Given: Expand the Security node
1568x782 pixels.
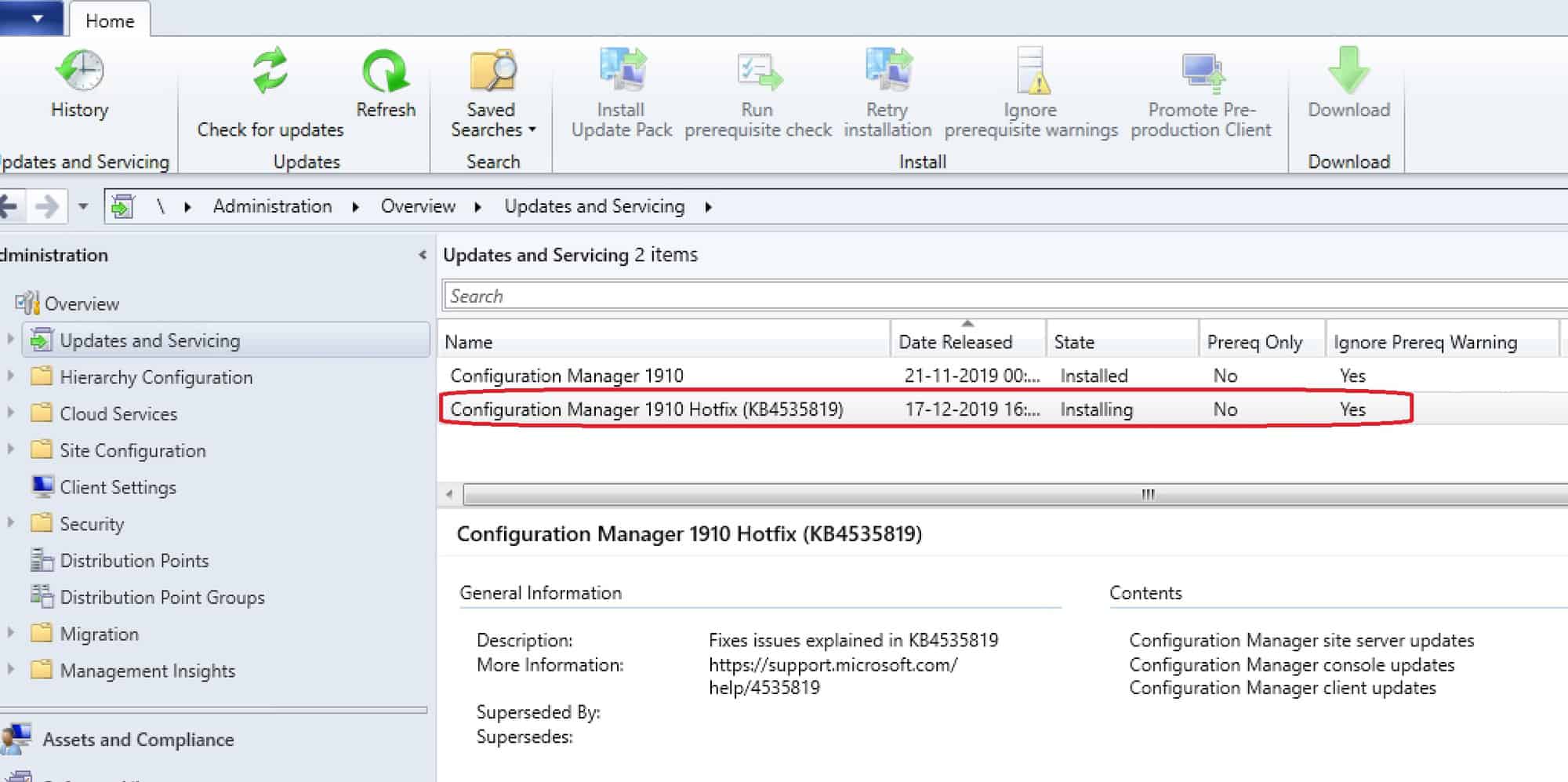Looking at the screenshot, I should click(10, 522).
